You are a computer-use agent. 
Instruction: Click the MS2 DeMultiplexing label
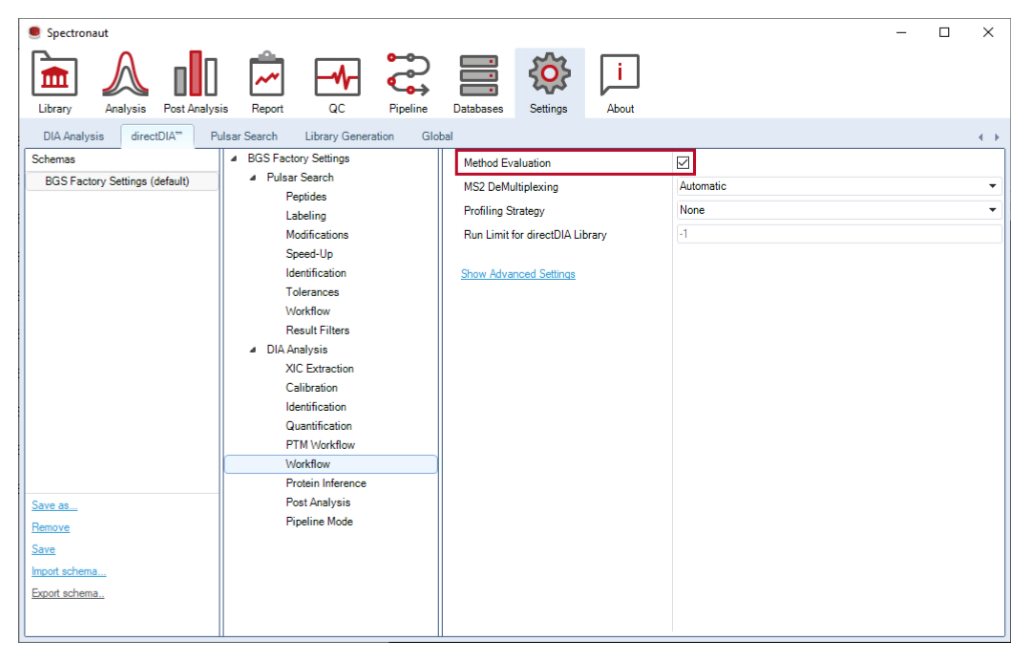click(x=511, y=187)
